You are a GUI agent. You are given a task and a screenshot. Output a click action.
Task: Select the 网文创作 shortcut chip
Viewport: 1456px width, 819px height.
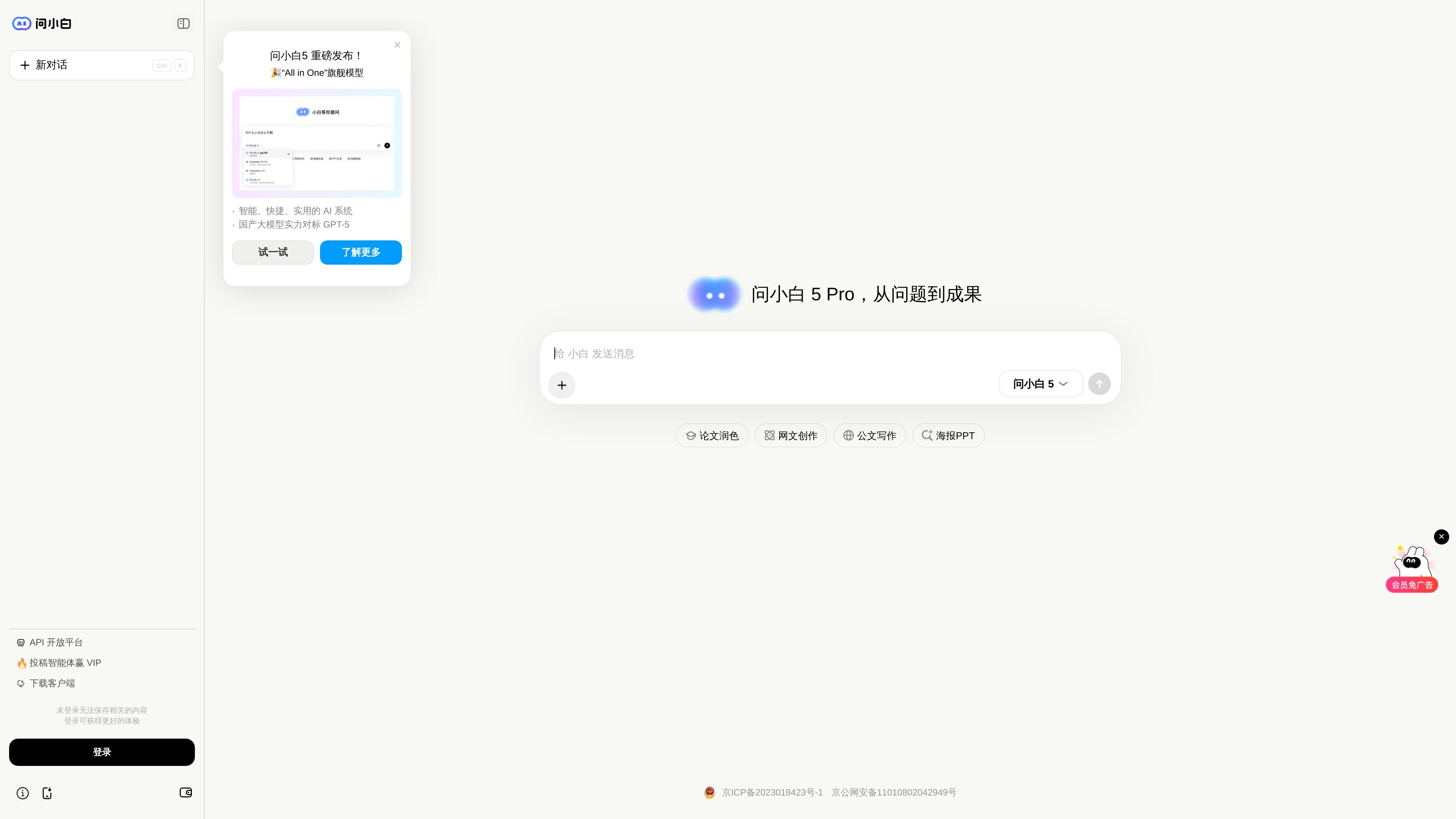coord(791,435)
